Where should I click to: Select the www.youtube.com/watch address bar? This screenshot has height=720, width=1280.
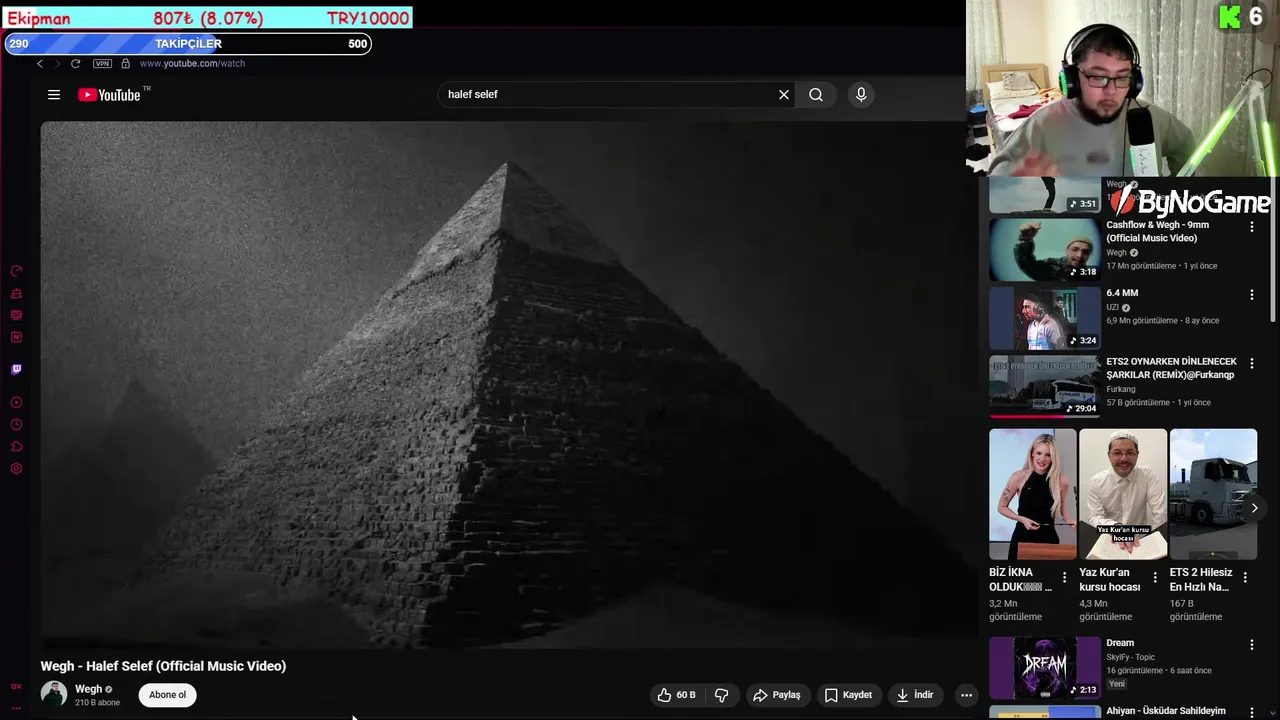(192, 63)
